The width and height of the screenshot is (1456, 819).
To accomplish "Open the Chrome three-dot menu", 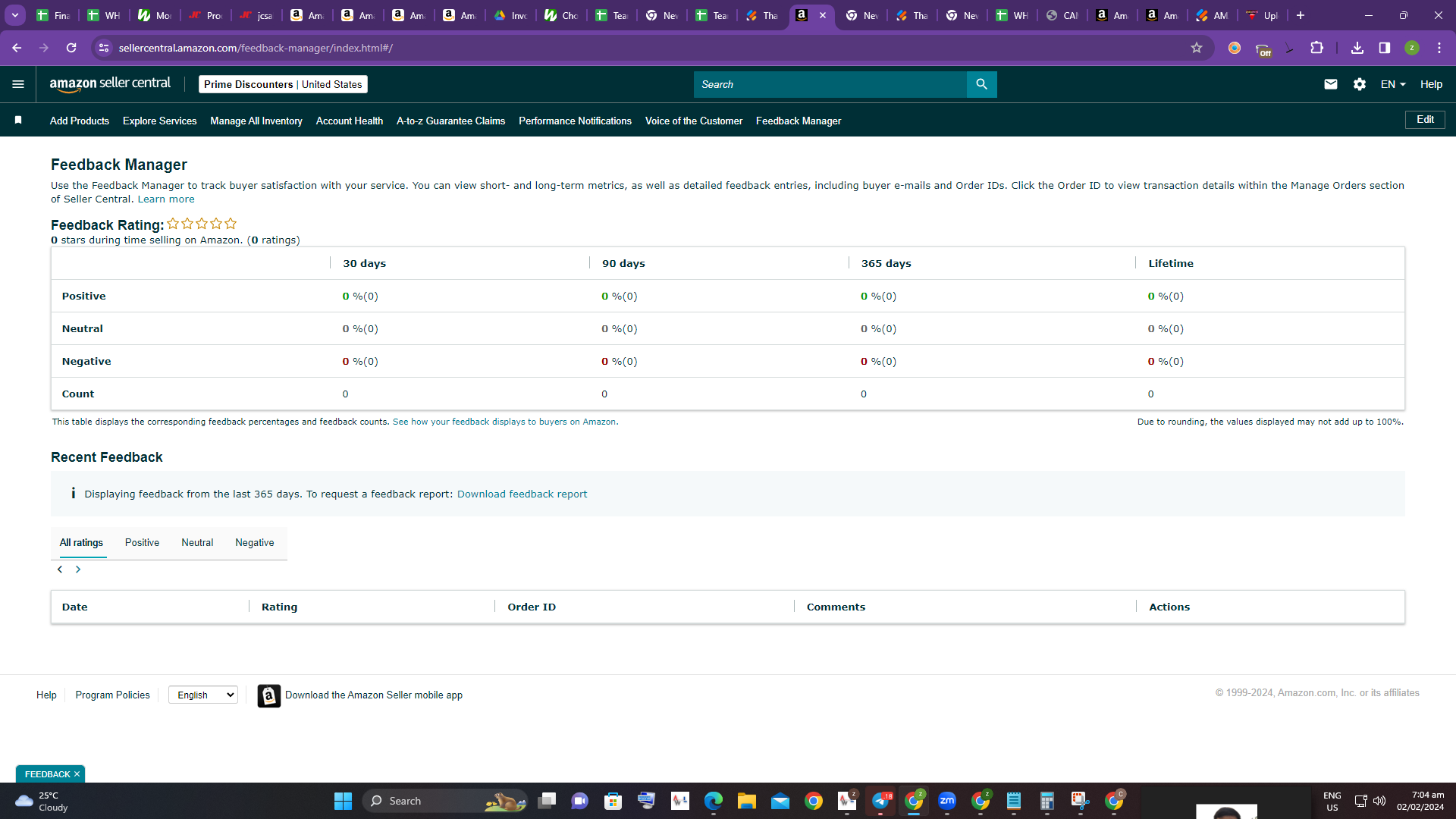I will pos(1439,48).
